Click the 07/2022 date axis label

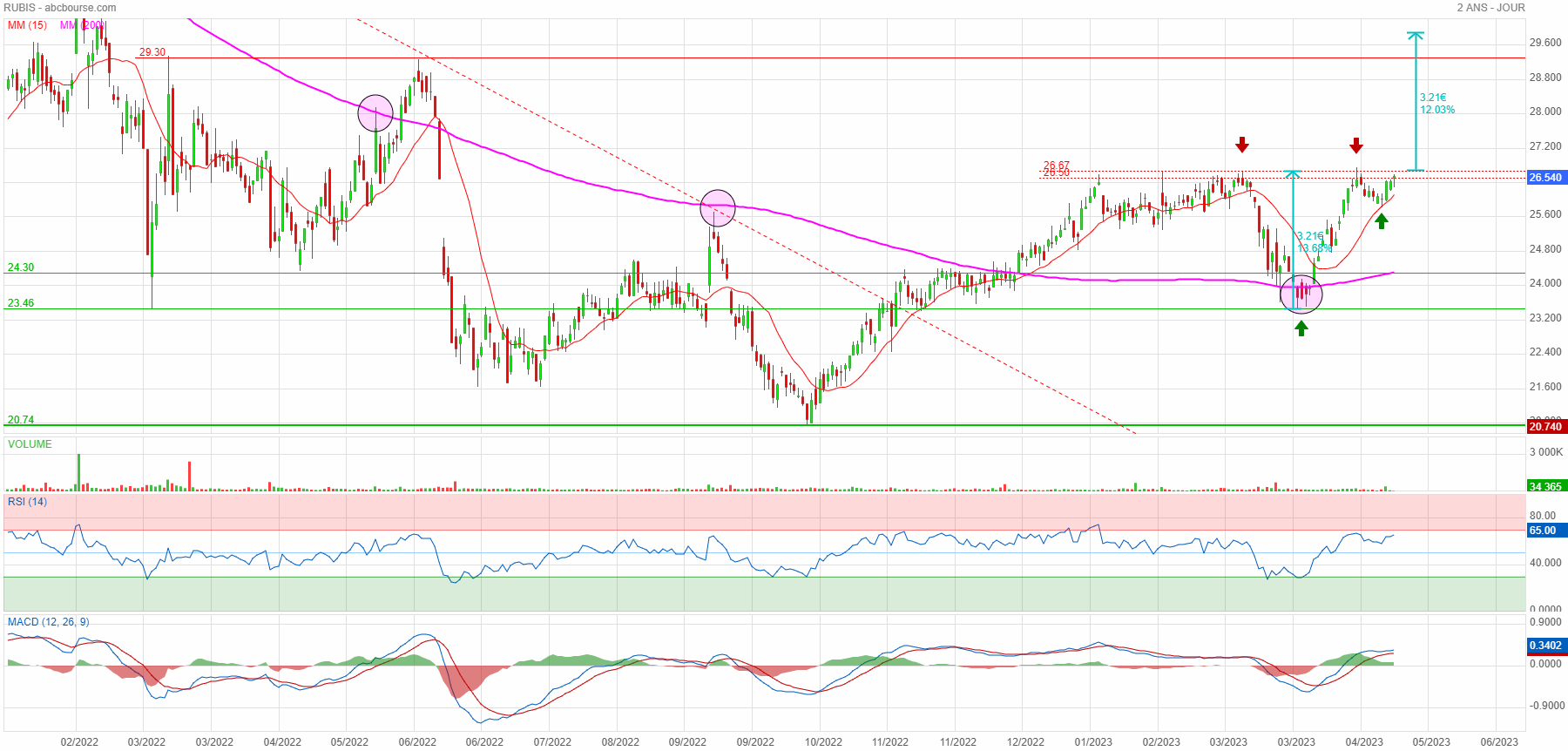pos(552,742)
